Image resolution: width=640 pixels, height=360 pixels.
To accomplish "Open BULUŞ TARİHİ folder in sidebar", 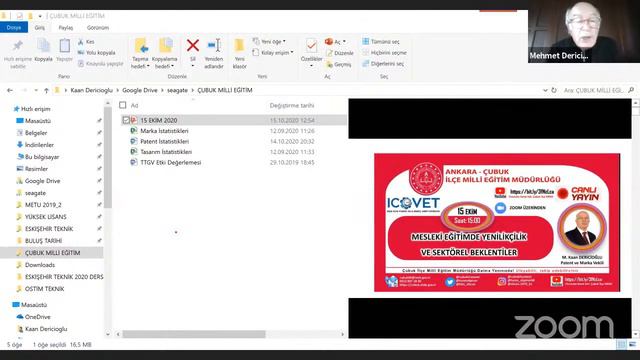I will tap(43, 241).
